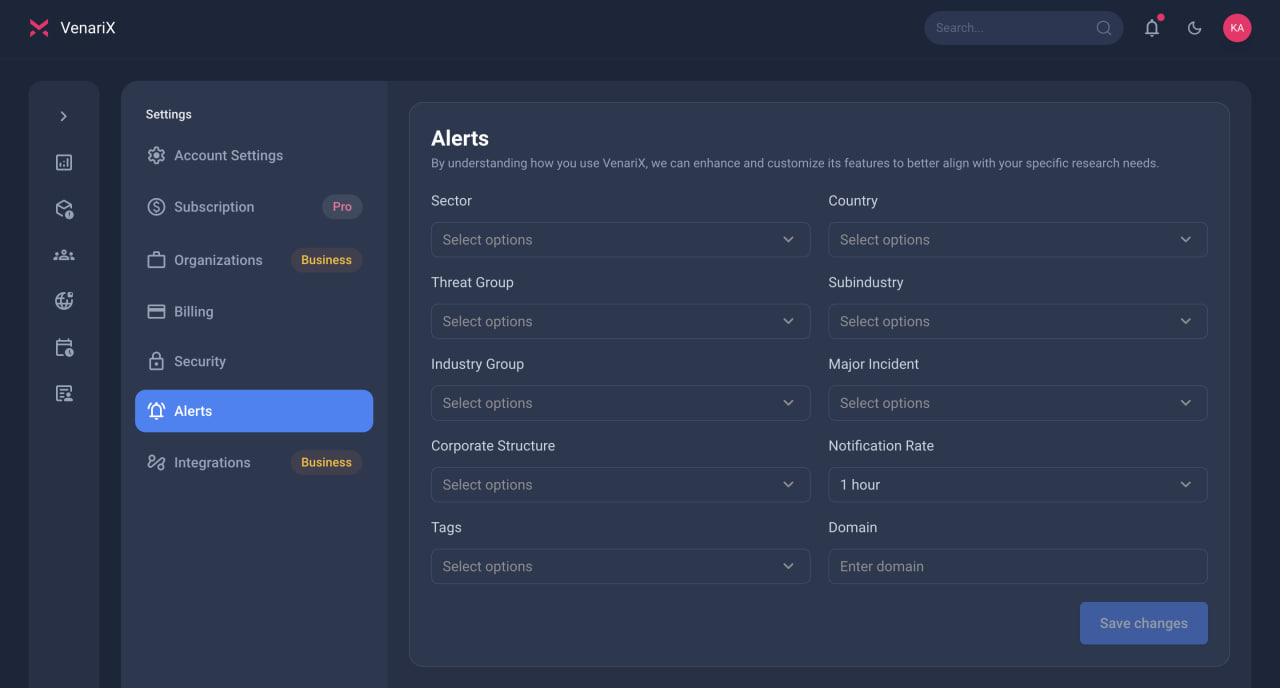This screenshot has width=1280, height=688.
Task: Click the Save changes button
Action: (1143, 623)
